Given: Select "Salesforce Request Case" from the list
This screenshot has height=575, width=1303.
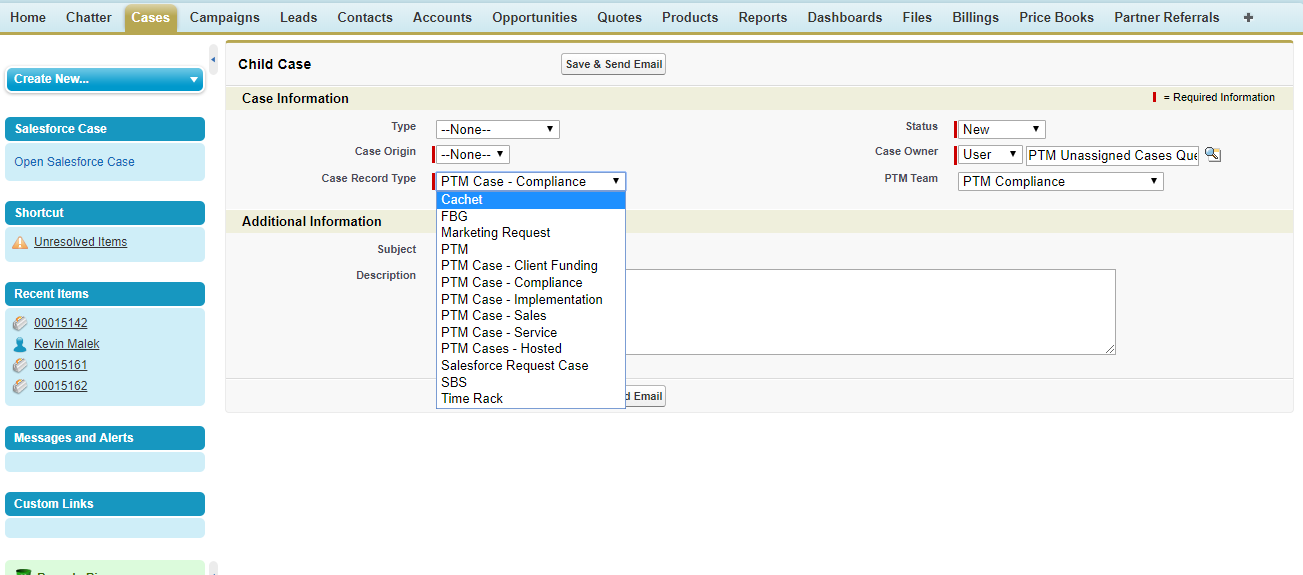Looking at the screenshot, I should click(514, 365).
